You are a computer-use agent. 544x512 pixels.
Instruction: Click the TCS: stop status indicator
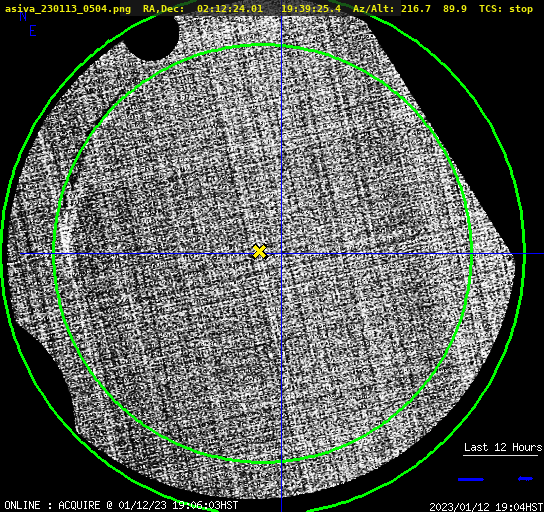pos(506,8)
